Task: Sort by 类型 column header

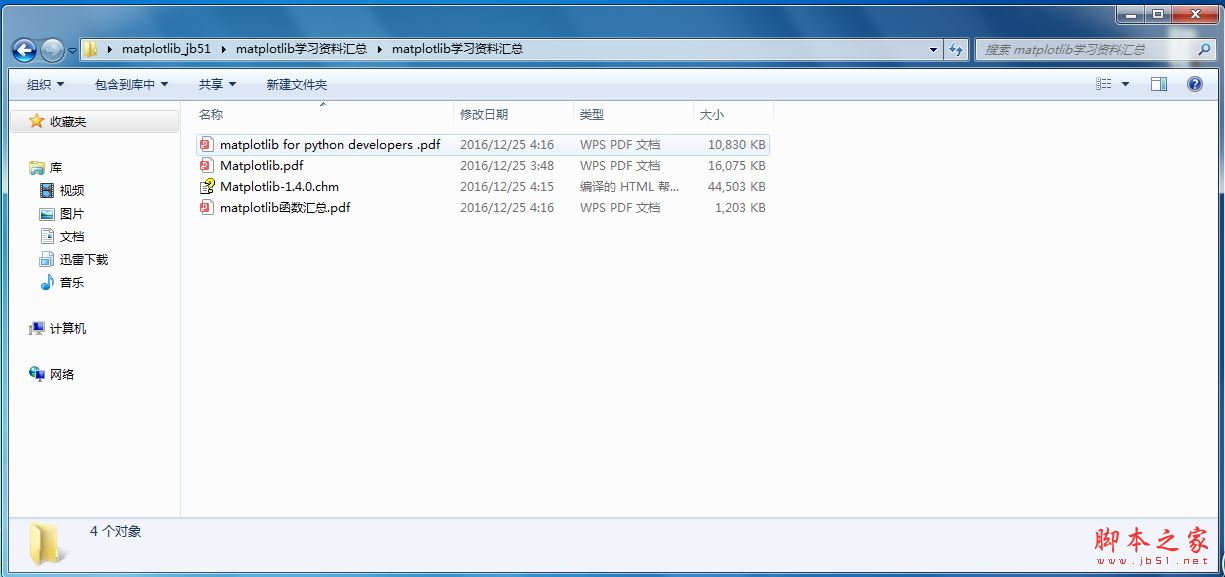Action: tap(634, 115)
